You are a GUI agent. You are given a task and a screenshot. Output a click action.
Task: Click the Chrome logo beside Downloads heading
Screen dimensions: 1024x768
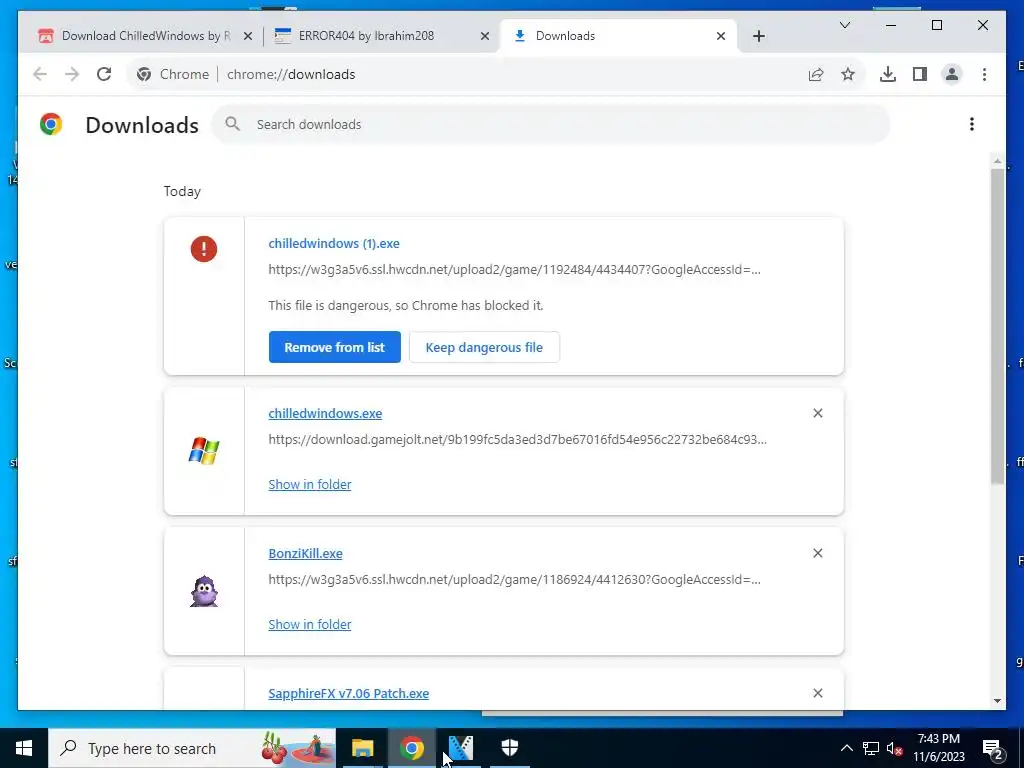(x=51, y=124)
